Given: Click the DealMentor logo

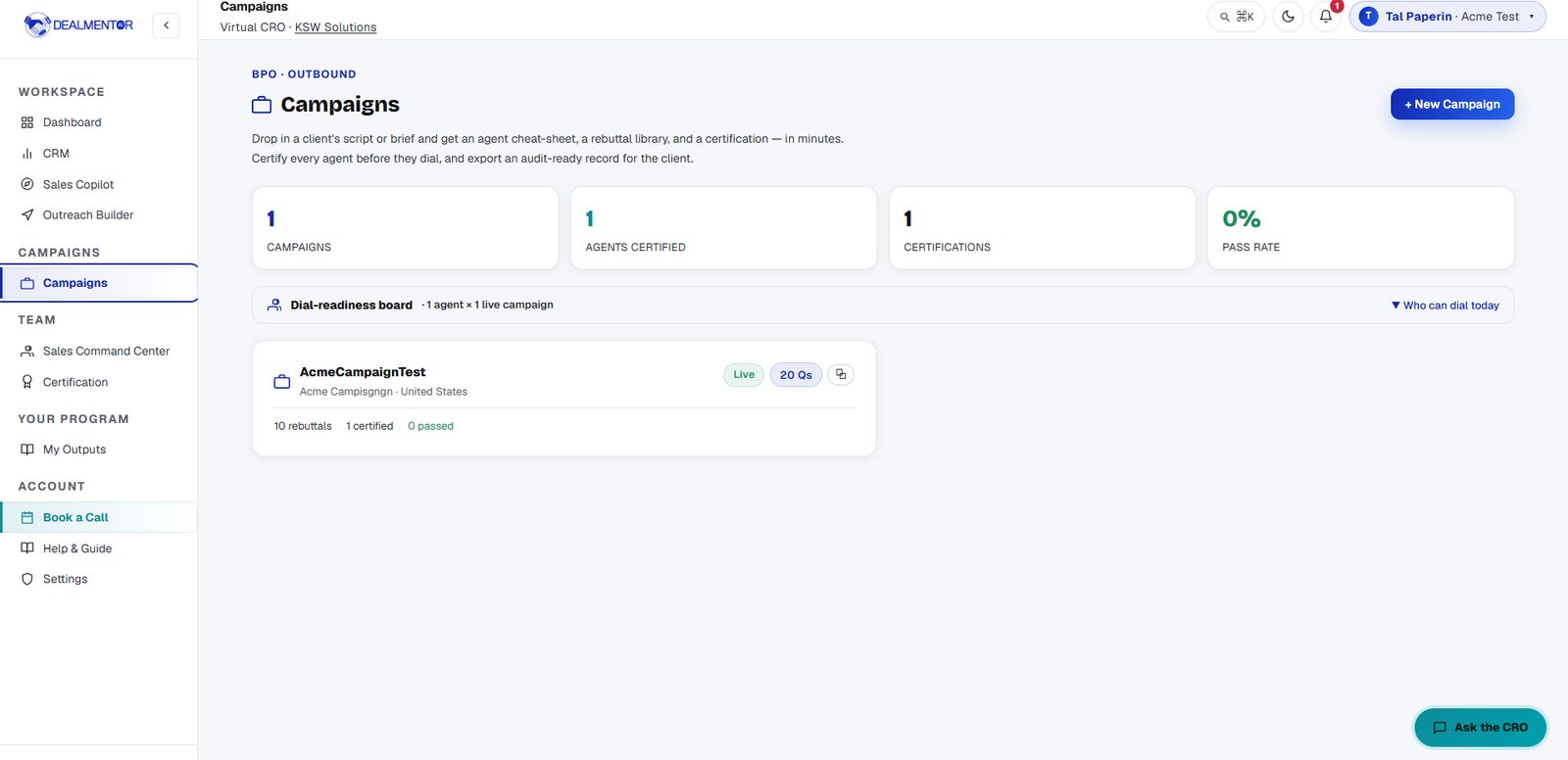Looking at the screenshot, I should [78, 24].
